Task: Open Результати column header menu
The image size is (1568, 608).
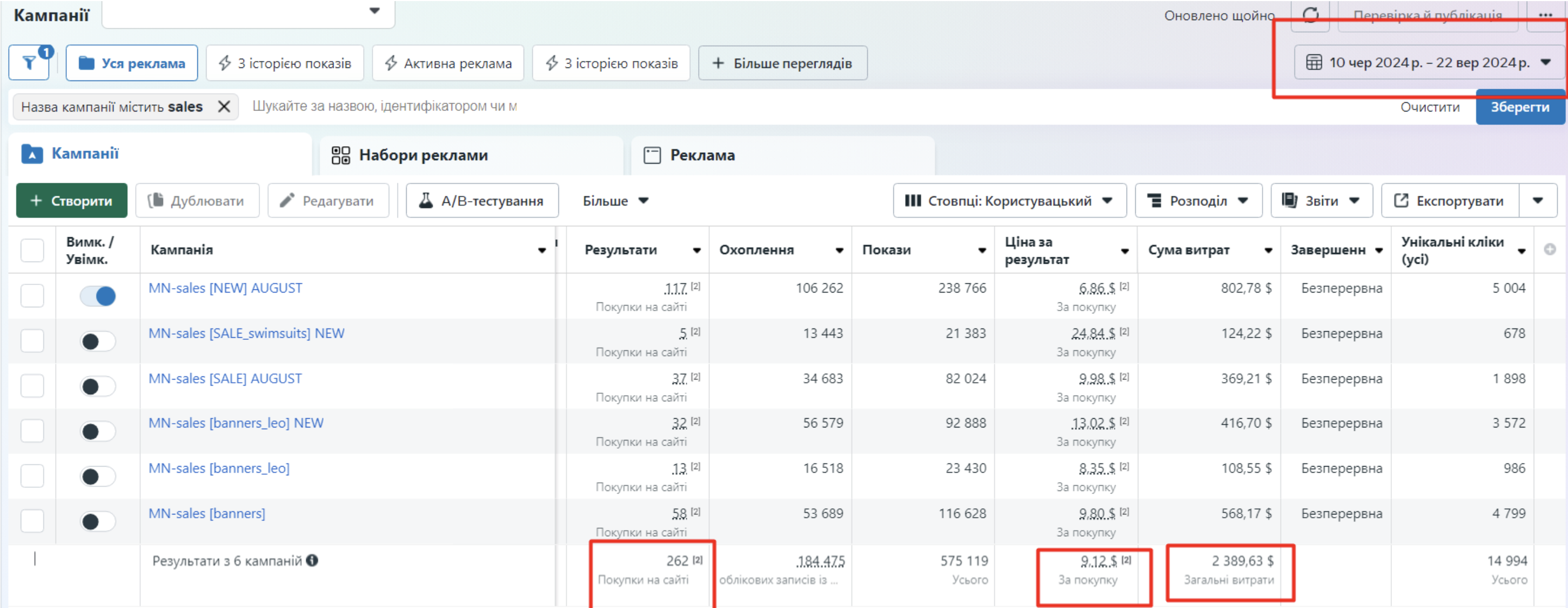Action: 696,250
